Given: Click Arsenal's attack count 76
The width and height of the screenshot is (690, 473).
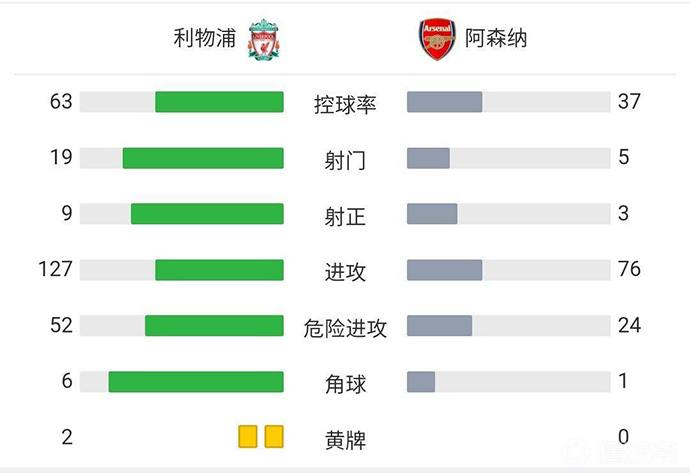Looking at the screenshot, I should click(x=629, y=270).
